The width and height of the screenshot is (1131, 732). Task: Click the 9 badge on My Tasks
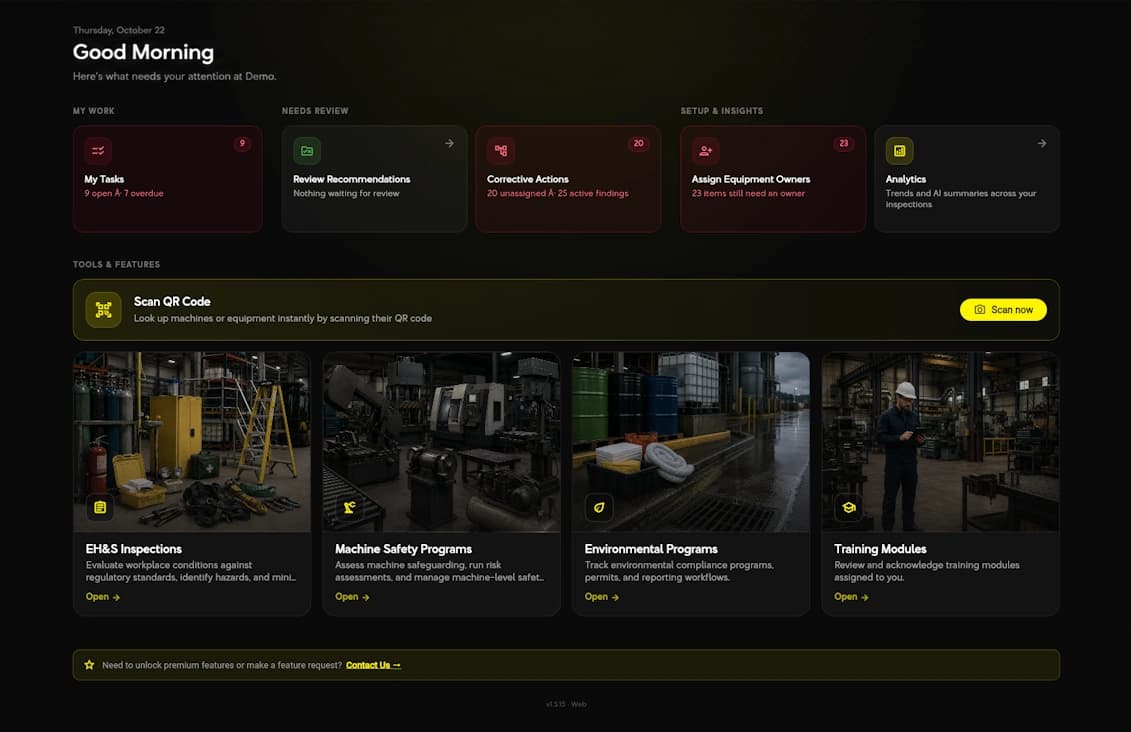coord(242,144)
